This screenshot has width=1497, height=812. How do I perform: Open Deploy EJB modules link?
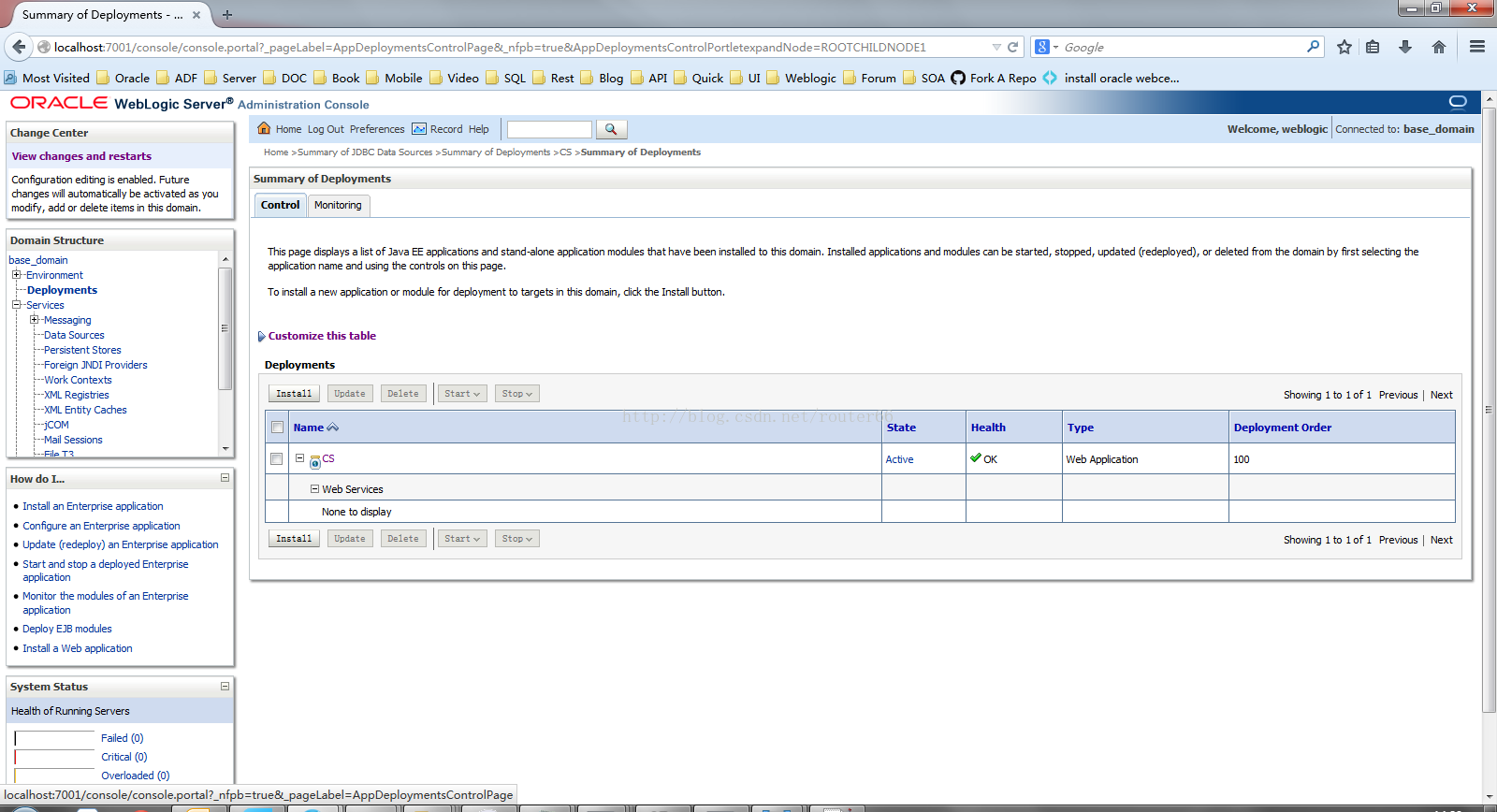coord(67,629)
